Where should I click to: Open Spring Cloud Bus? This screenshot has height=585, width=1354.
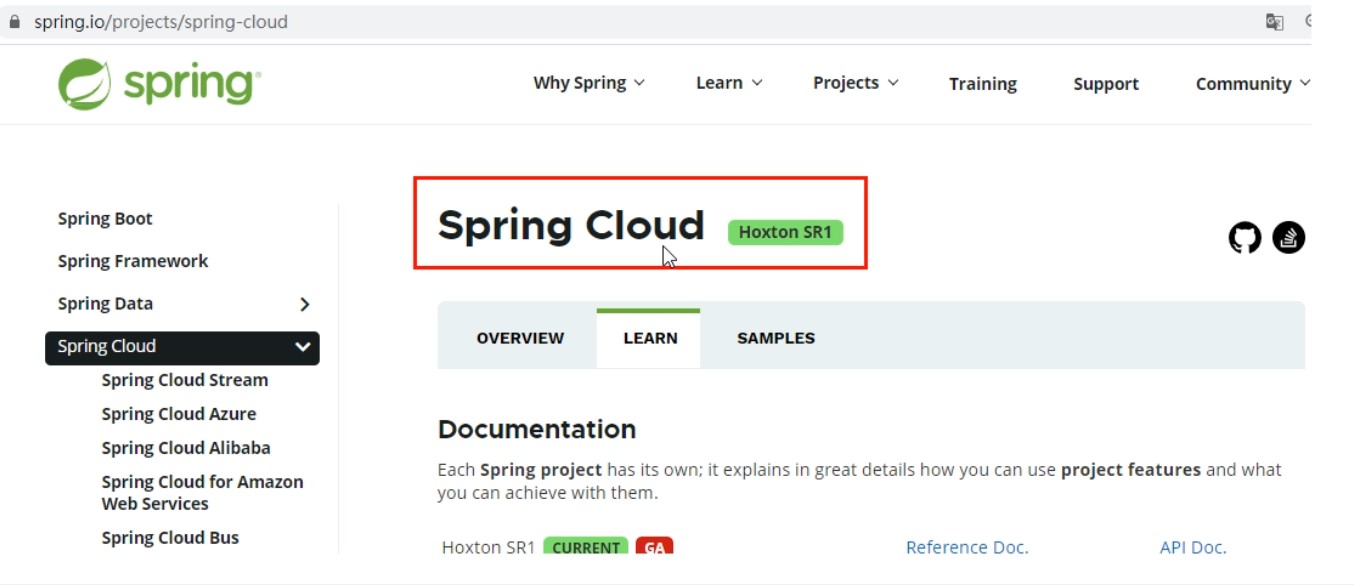click(x=170, y=538)
